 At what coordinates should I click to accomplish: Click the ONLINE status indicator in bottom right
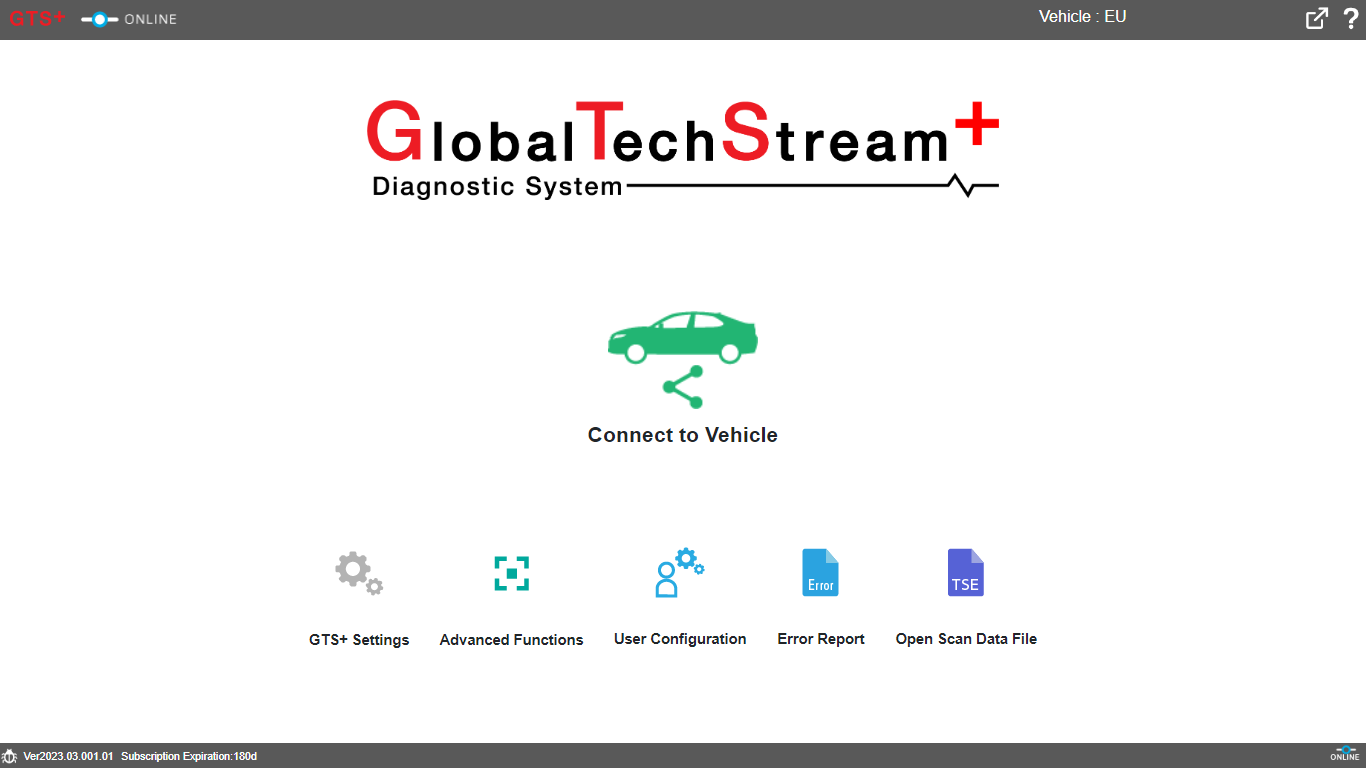[x=1345, y=754]
